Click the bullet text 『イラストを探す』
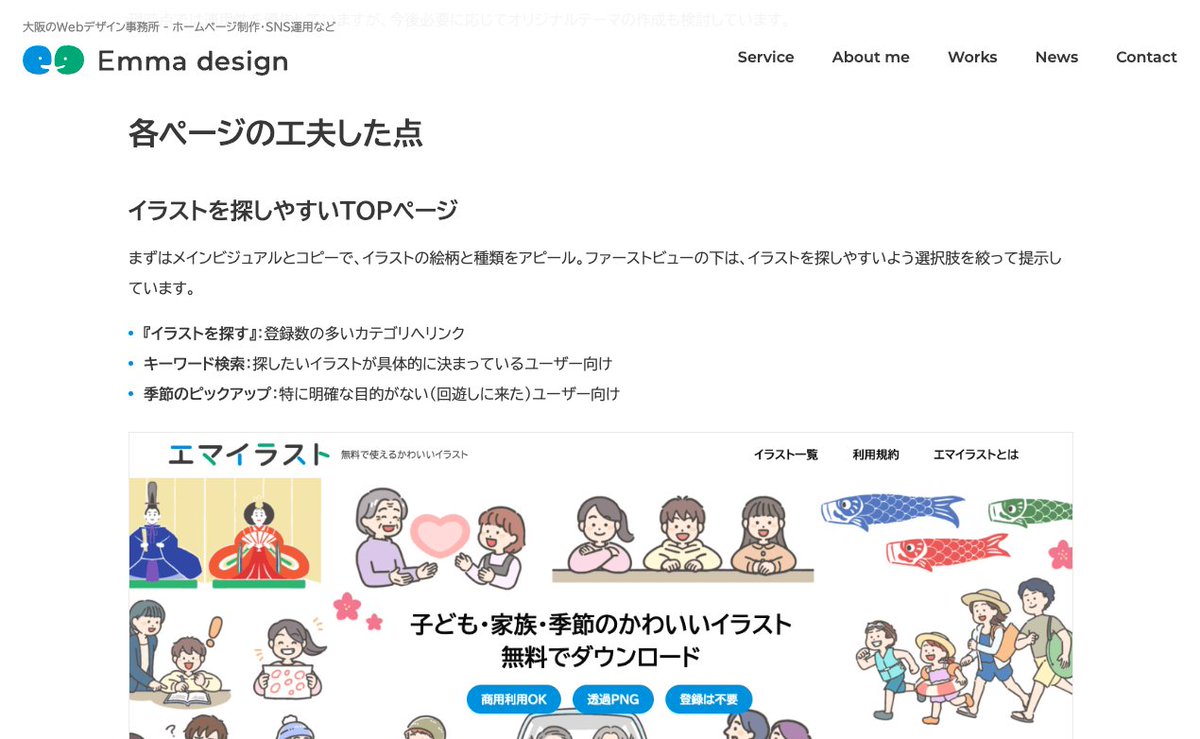This screenshot has width=1200, height=739. click(x=201, y=333)
